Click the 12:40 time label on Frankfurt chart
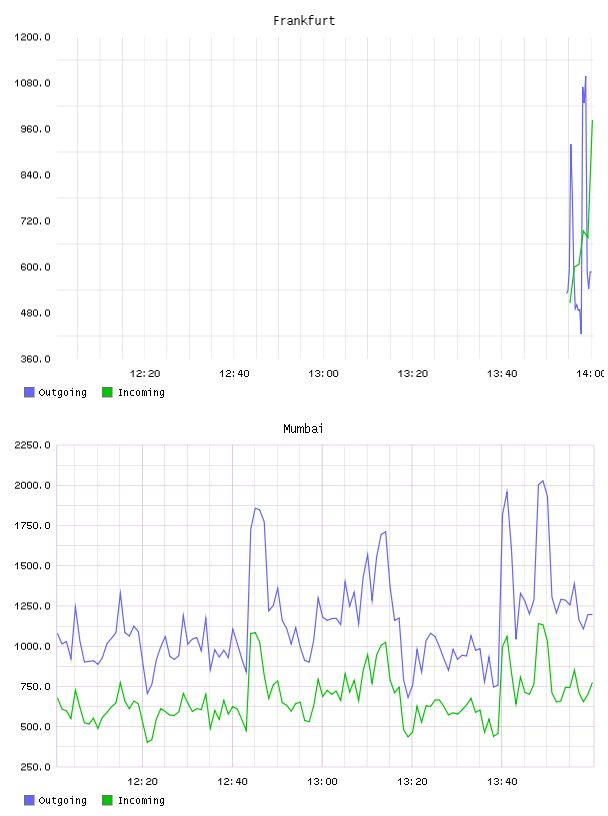The image size is (608, 816). tap(234, 374)
